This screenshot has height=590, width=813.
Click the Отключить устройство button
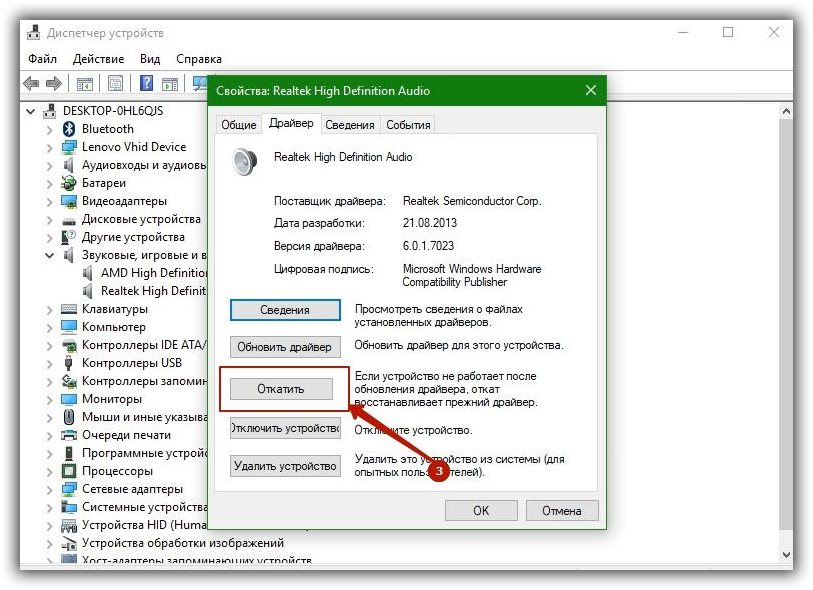click(x=285, y=428)
